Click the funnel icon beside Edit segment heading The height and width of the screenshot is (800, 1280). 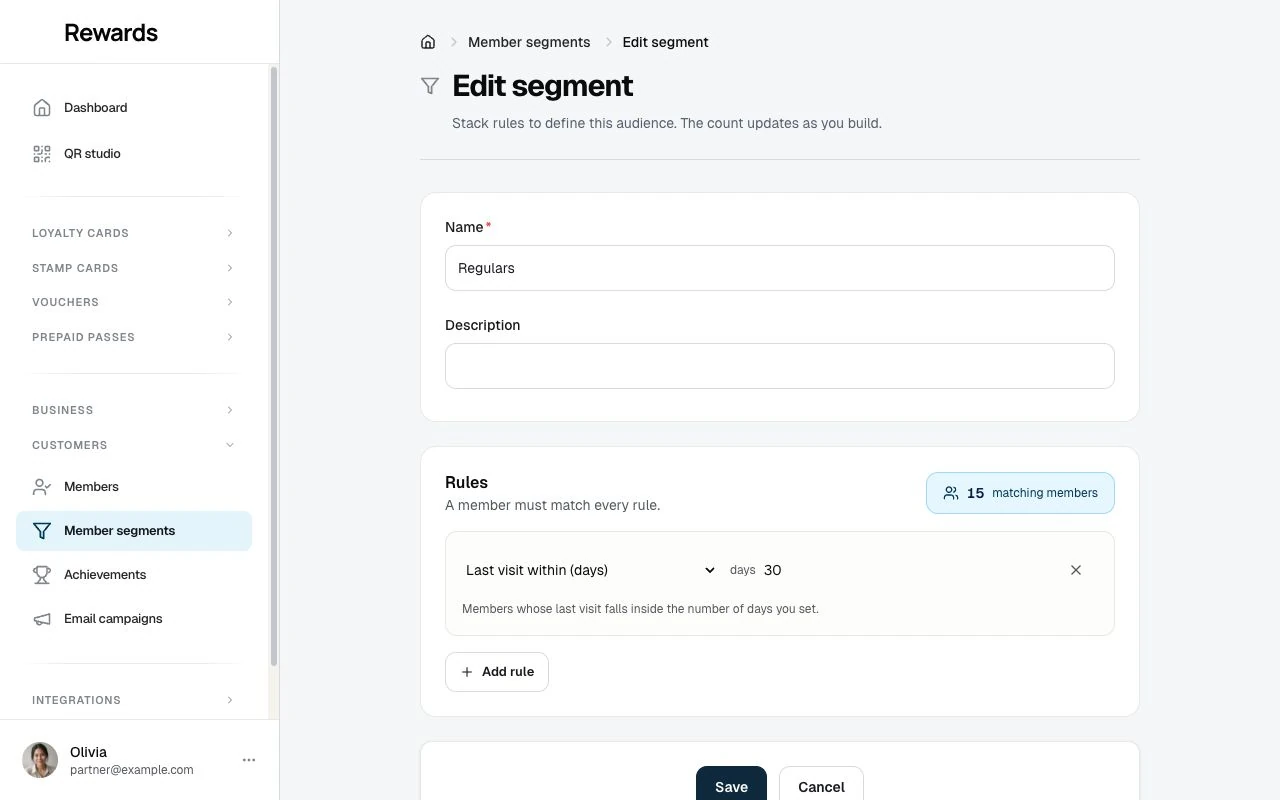tap(430, 86)
